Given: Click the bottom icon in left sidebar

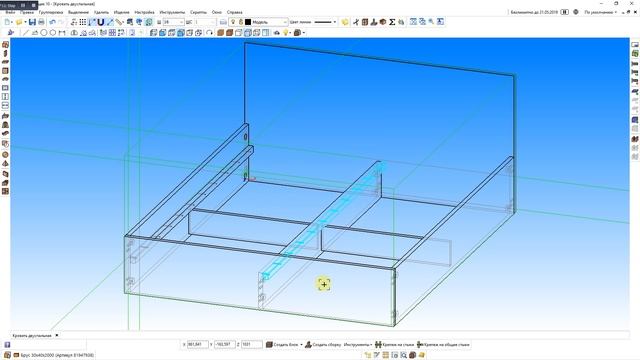Looking at the screenshot, I should 5,191.
